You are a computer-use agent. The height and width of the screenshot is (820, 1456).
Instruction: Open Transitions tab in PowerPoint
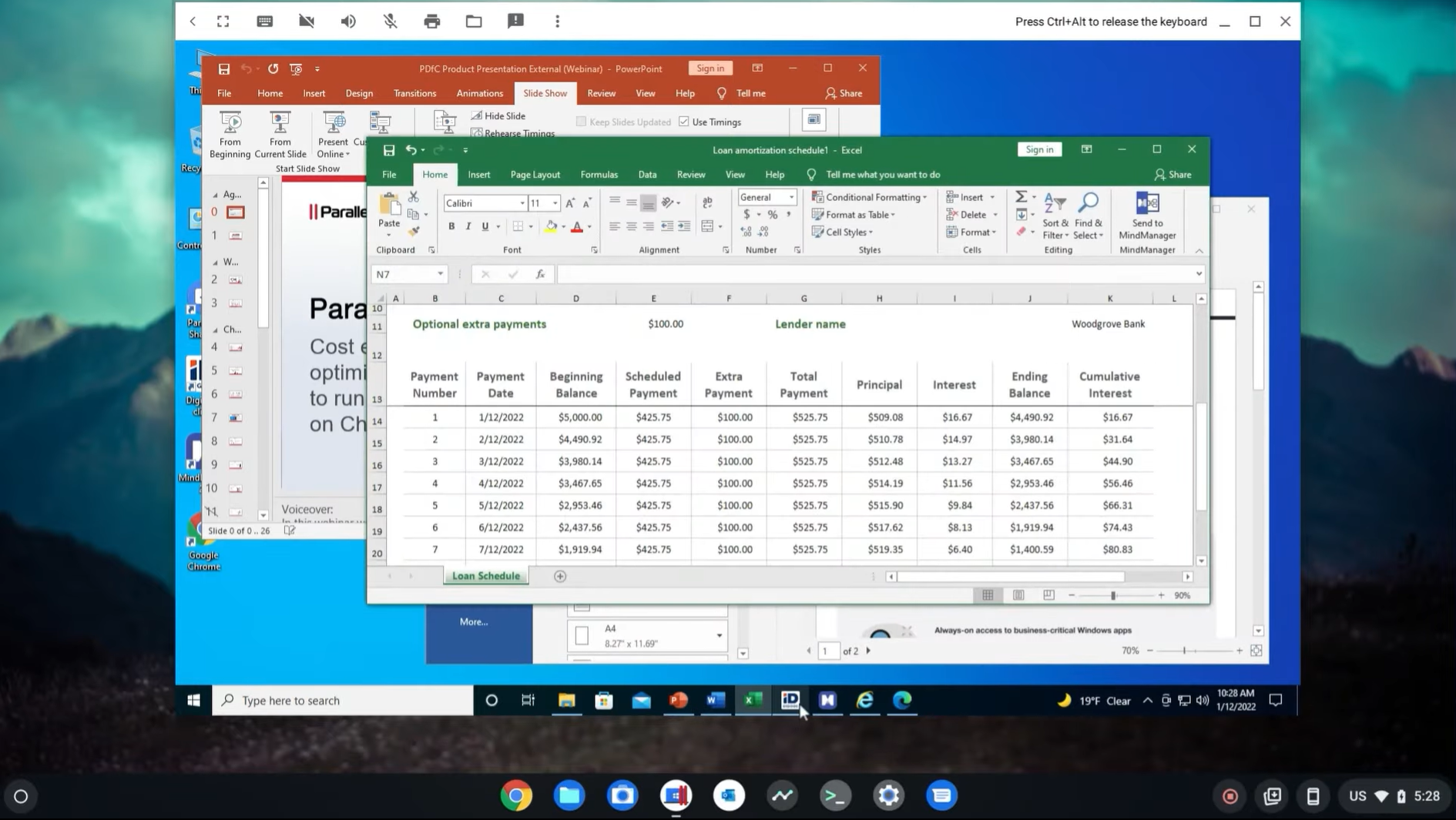pos(414,93)
